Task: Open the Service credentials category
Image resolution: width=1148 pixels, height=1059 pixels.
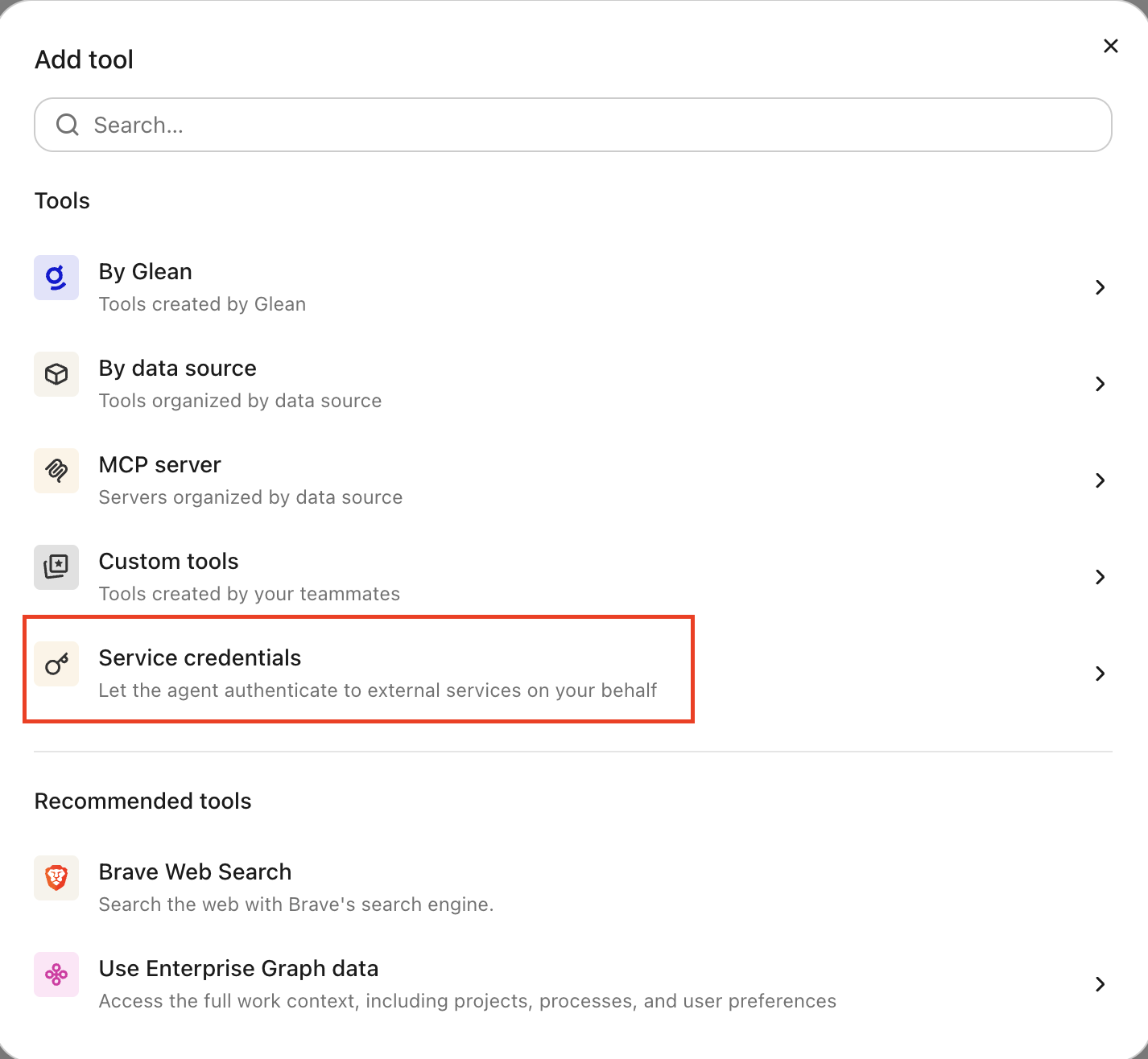Action: 573,674
